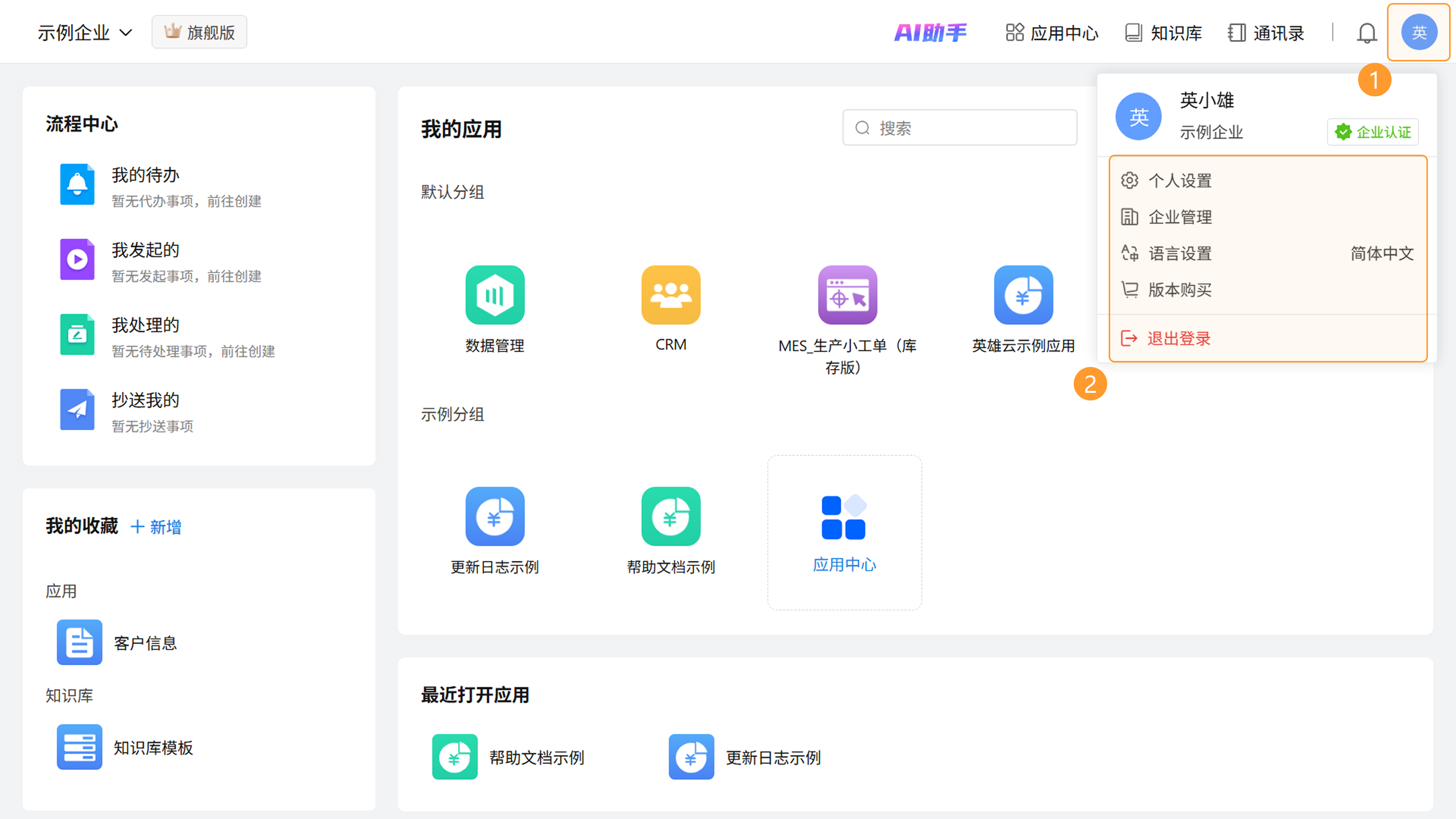The height and width of the screenshot is (819, 1456).
Task: Click 版本购买 in the menu
Action: (x=1180, y=290)
